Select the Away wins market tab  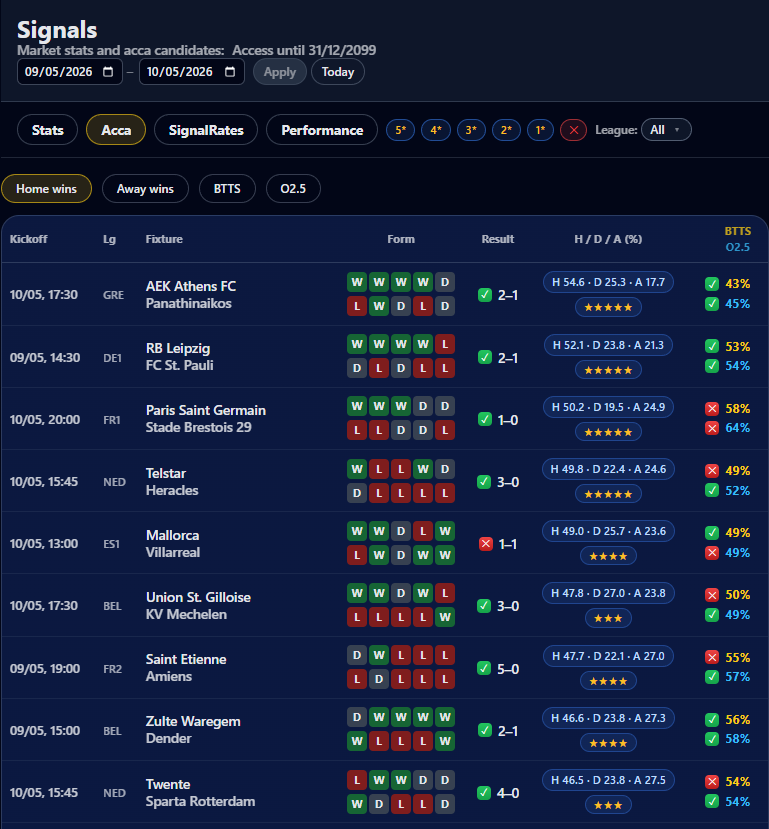click(145, 189)
